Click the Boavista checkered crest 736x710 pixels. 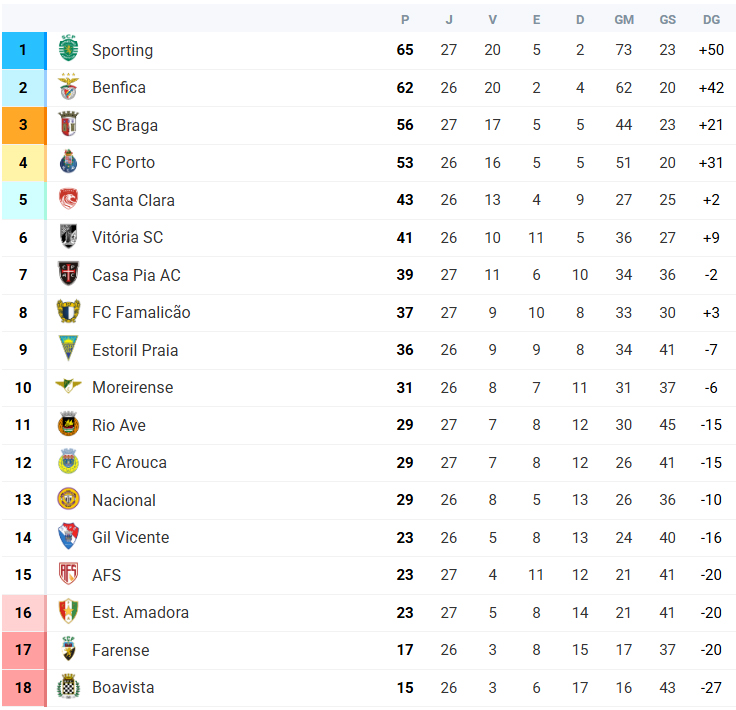tap(69, 687)
